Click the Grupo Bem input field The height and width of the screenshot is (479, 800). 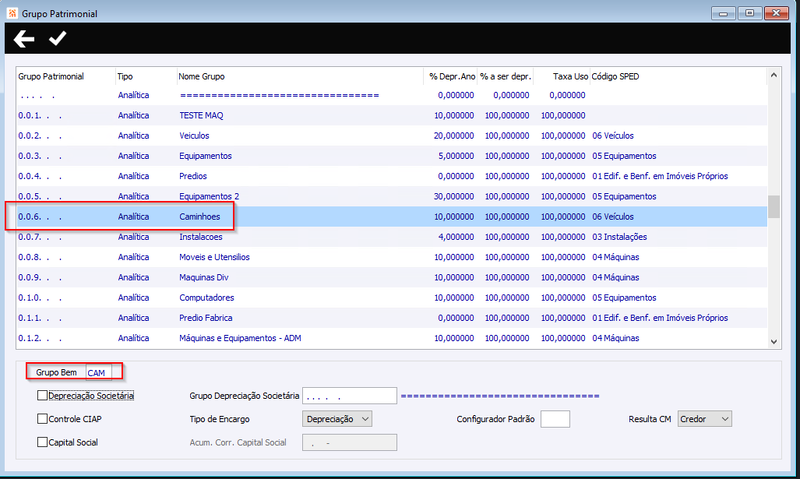(x=98, y=373)
